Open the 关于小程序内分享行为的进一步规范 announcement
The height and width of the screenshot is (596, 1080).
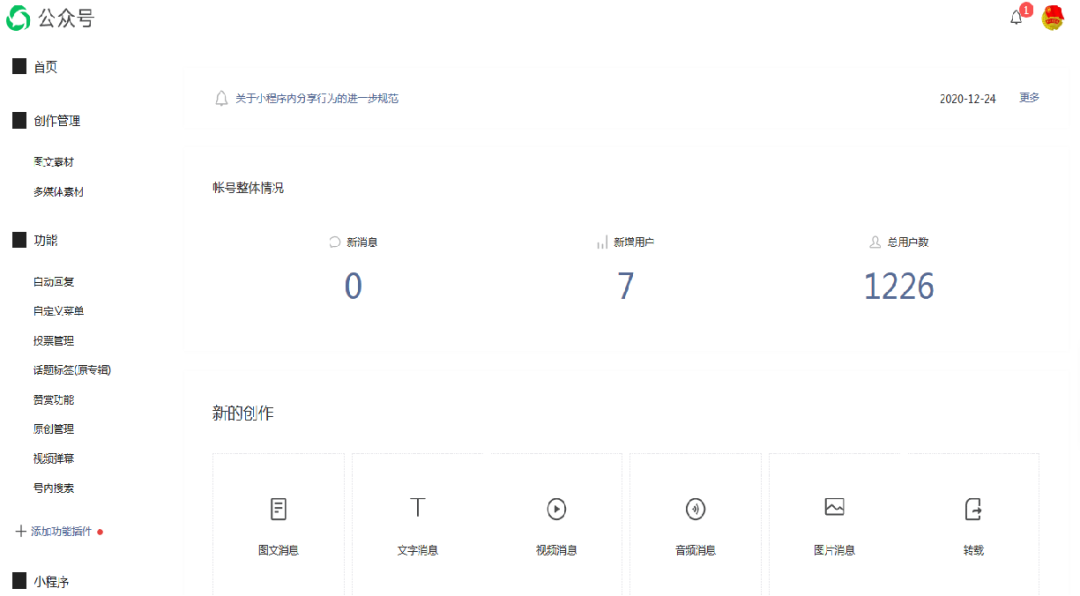point(317,99)
